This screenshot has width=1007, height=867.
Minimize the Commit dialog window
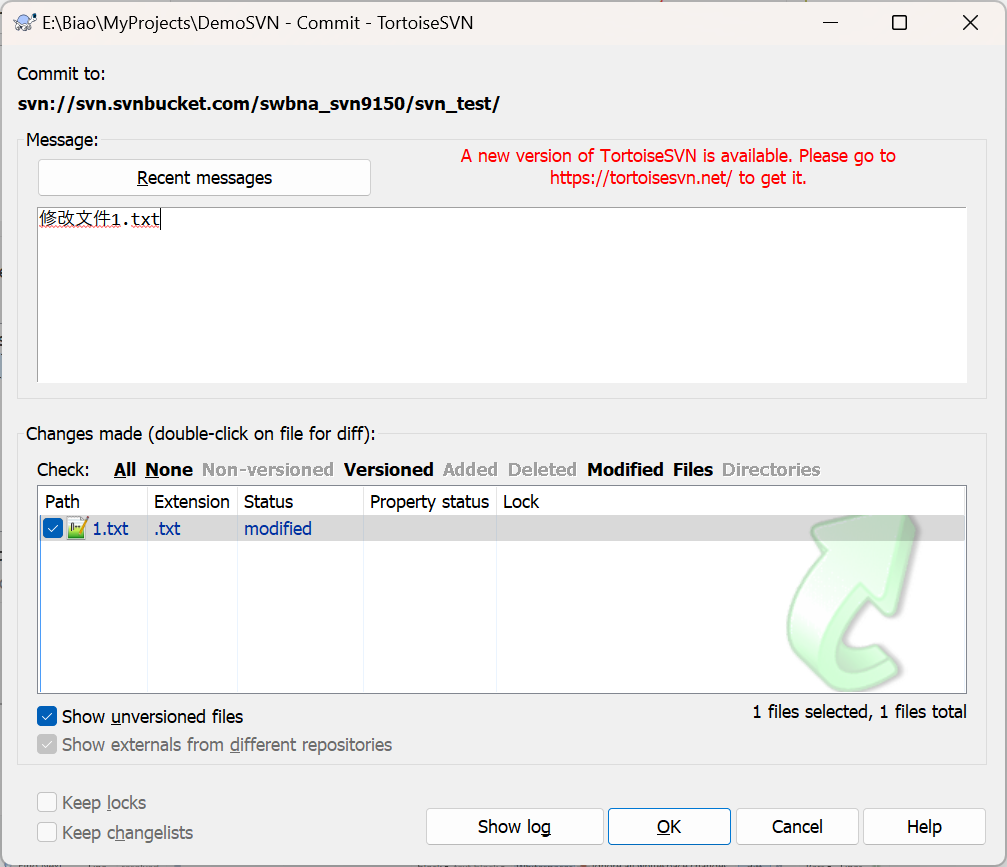pyautogui.click(x=830, y=22)
